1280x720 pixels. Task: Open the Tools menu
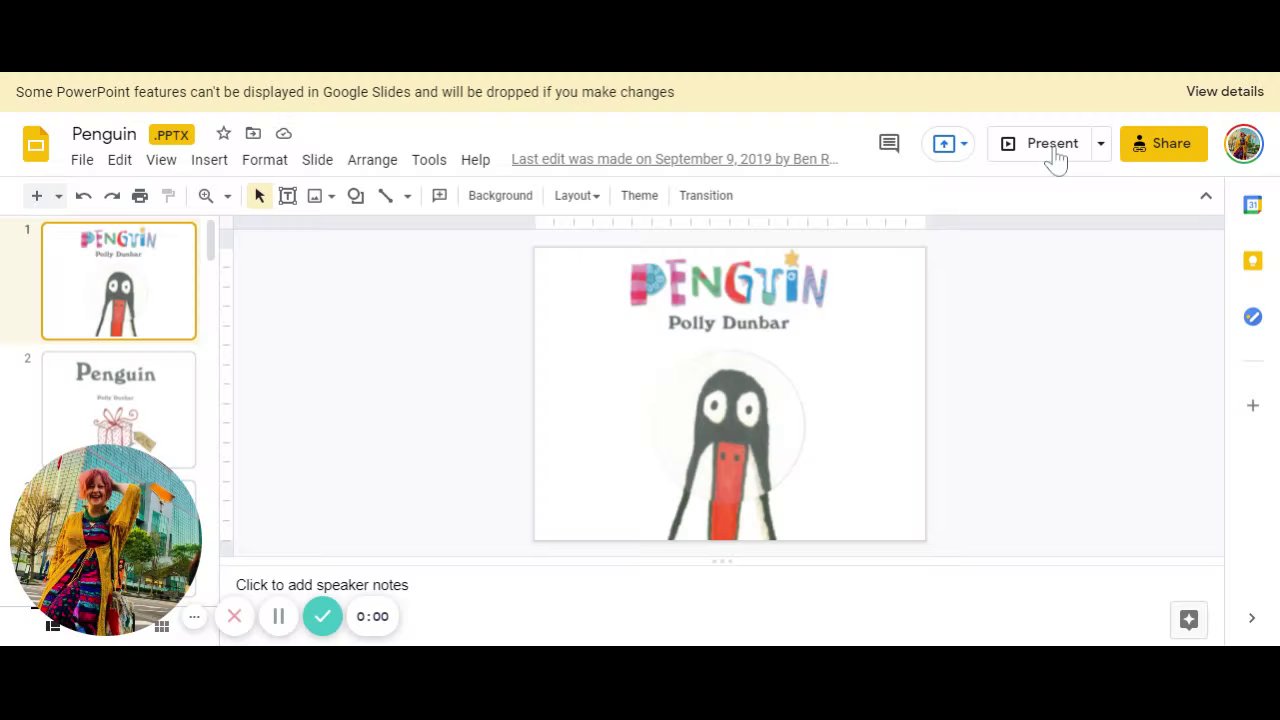429,160
